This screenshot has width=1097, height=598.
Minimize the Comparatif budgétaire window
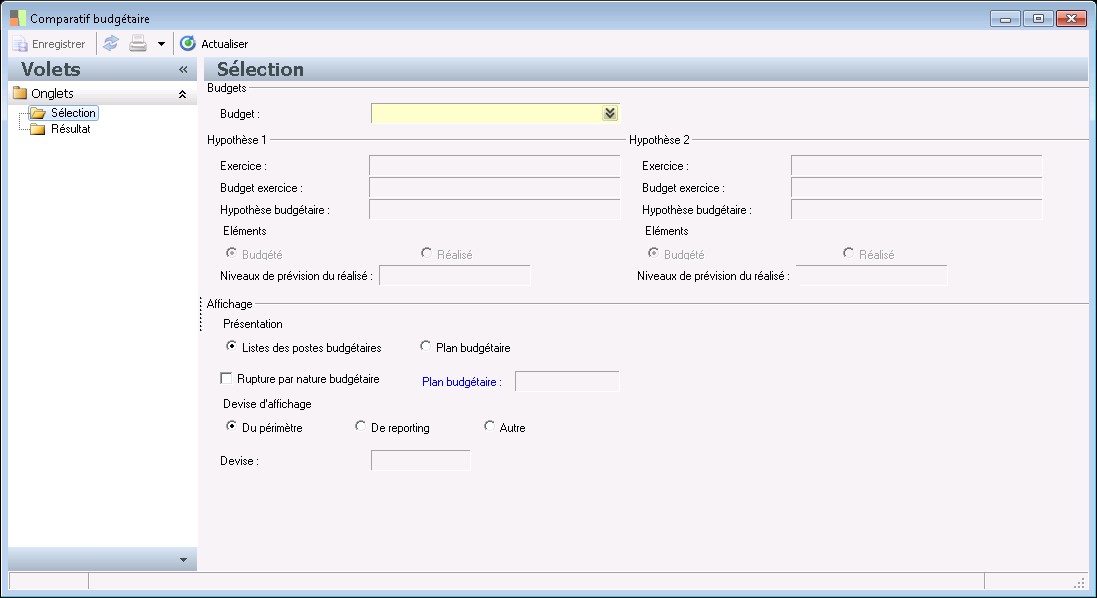coord(1005,19)
